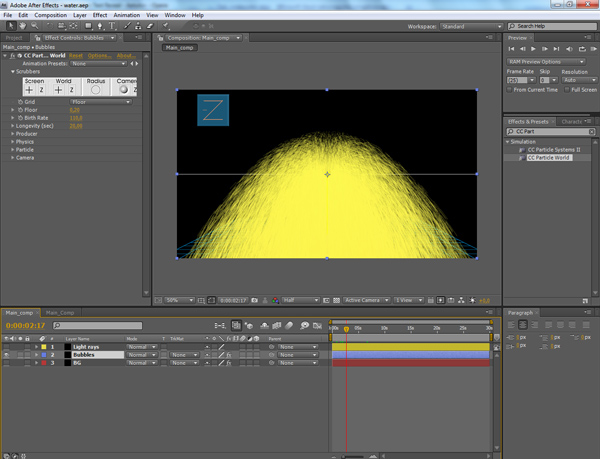Open magnification 50% dropdown

179,300
